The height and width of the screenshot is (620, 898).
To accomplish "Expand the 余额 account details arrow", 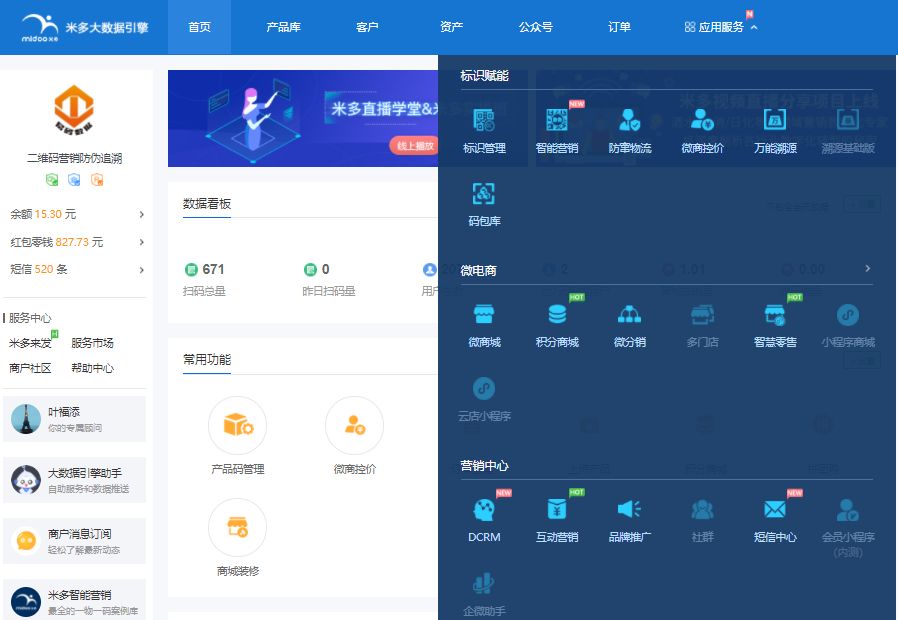I will click(x=142, y=213).
